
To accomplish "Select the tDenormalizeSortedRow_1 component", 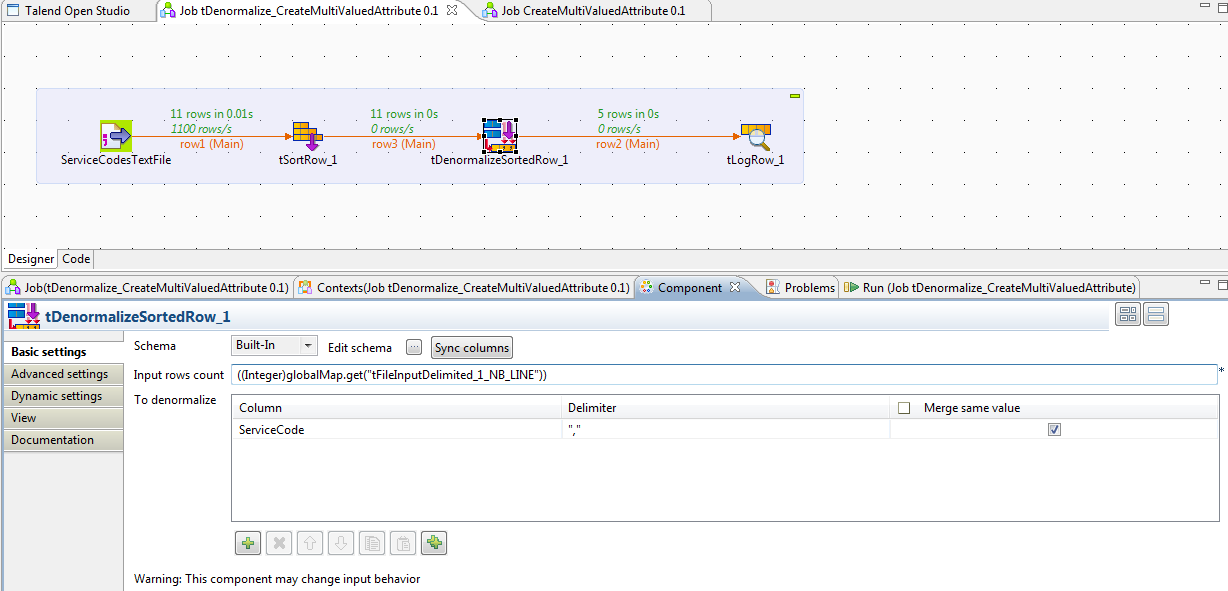I will click(x=498, y=135).
